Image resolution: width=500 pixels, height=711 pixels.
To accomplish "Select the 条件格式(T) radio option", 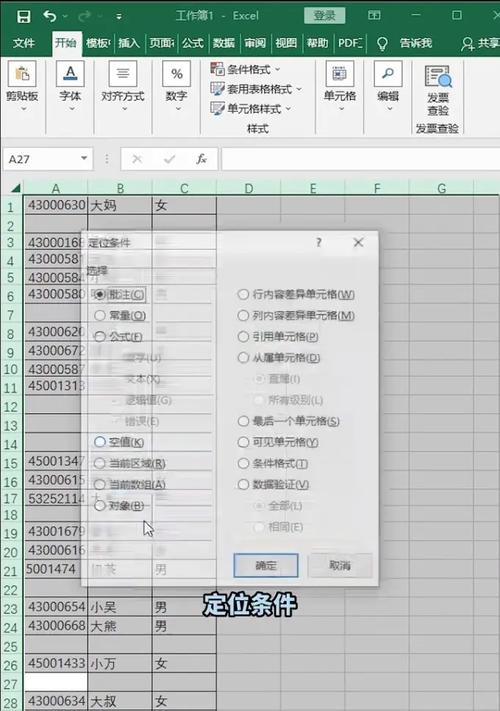I will [x=272, y=463].
